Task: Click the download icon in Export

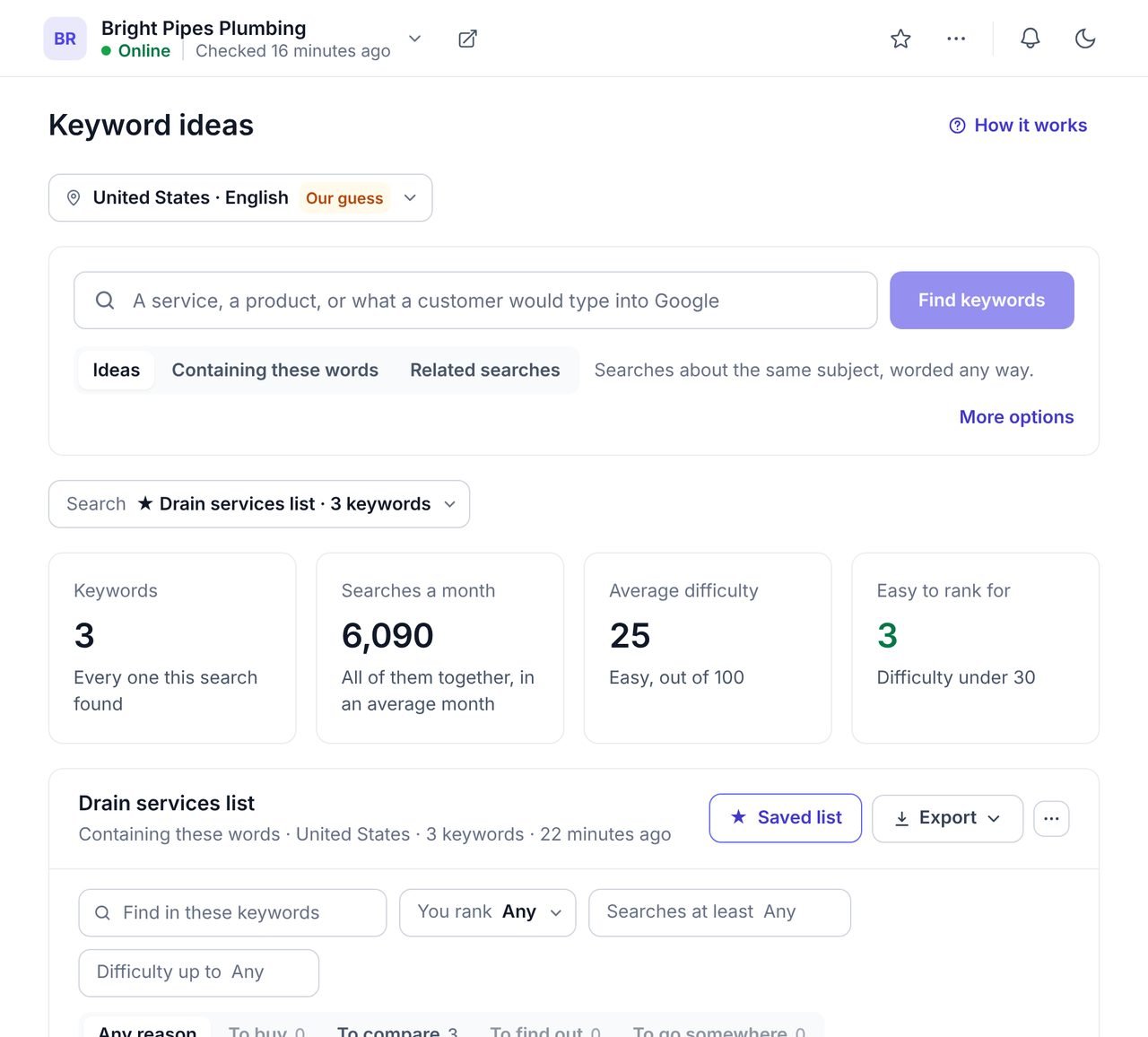Action: [901, 818]
